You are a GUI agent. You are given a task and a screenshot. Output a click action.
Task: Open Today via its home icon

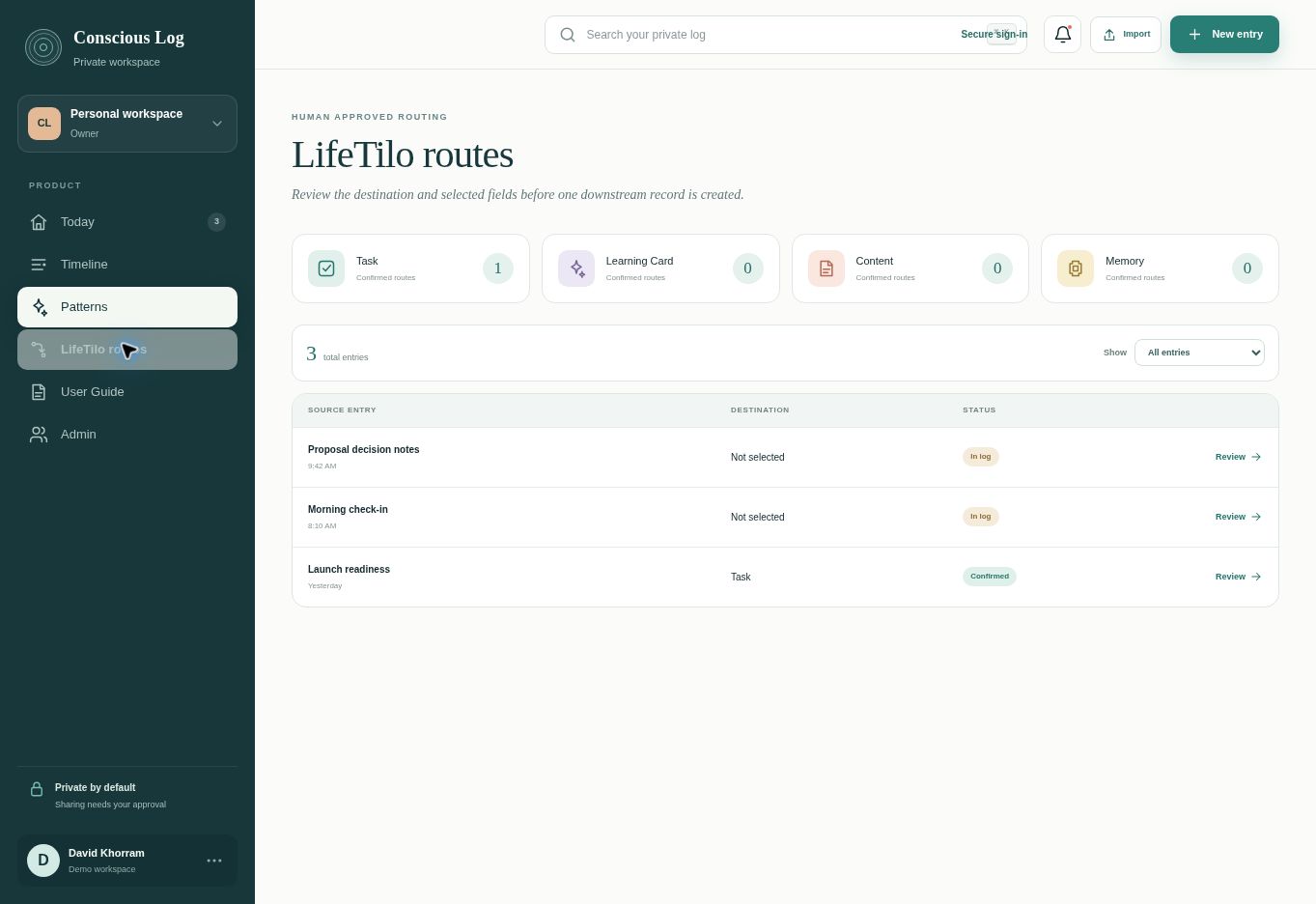(x=39, y=222)
